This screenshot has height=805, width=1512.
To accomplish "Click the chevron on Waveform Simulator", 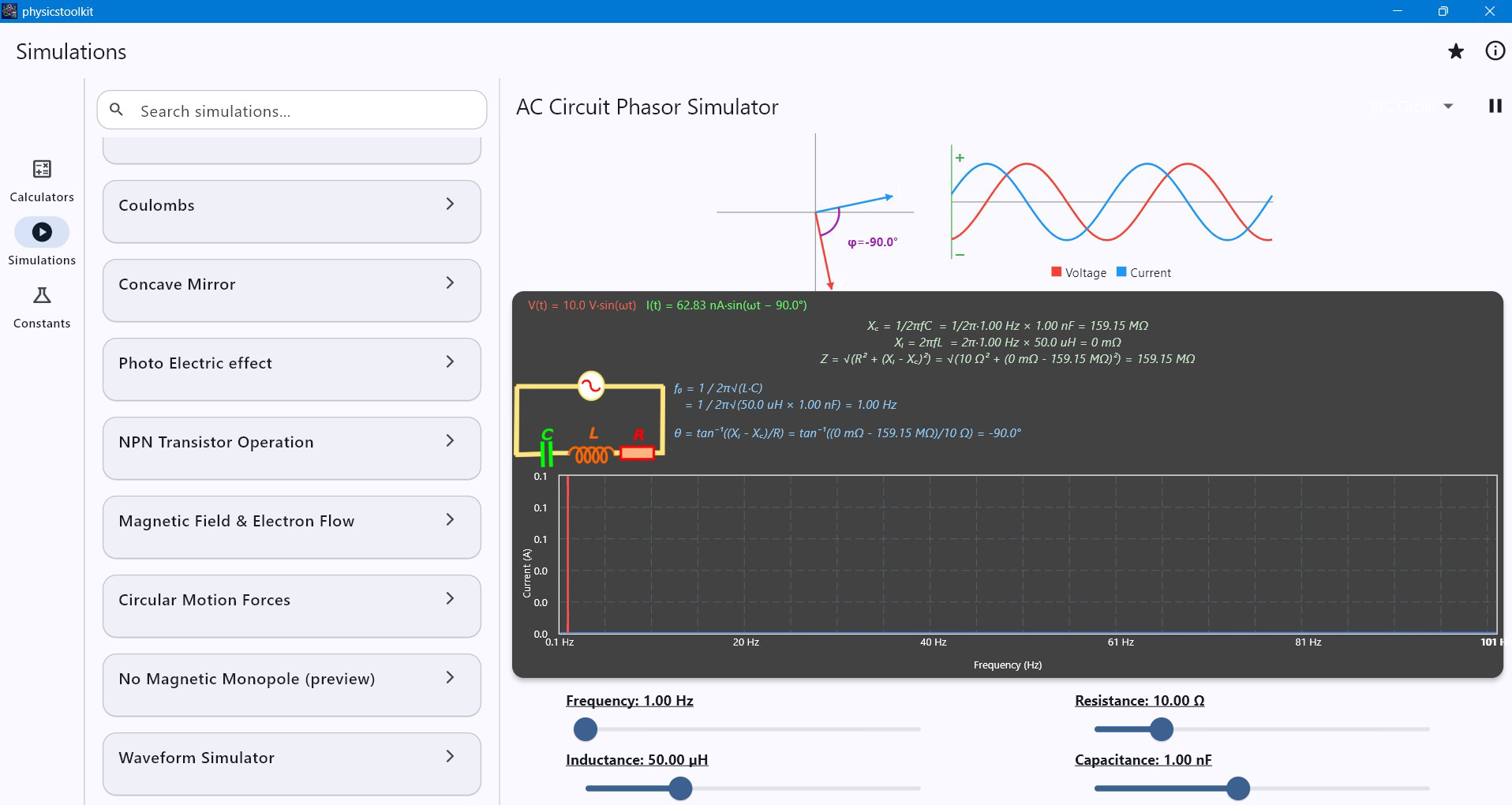I will coord(450,756).
